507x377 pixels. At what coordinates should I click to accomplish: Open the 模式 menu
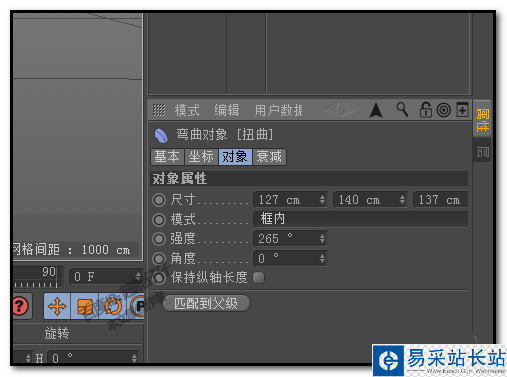pyautogui.click(x=187, y=110)
